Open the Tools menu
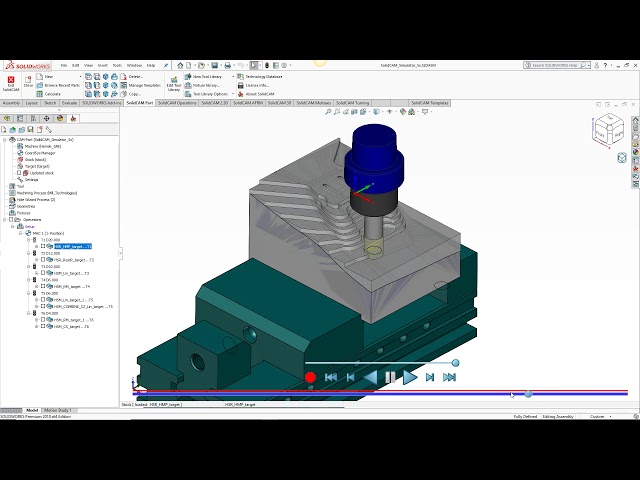The height and width of the screenshot is (480, 640). click(117, 65)
